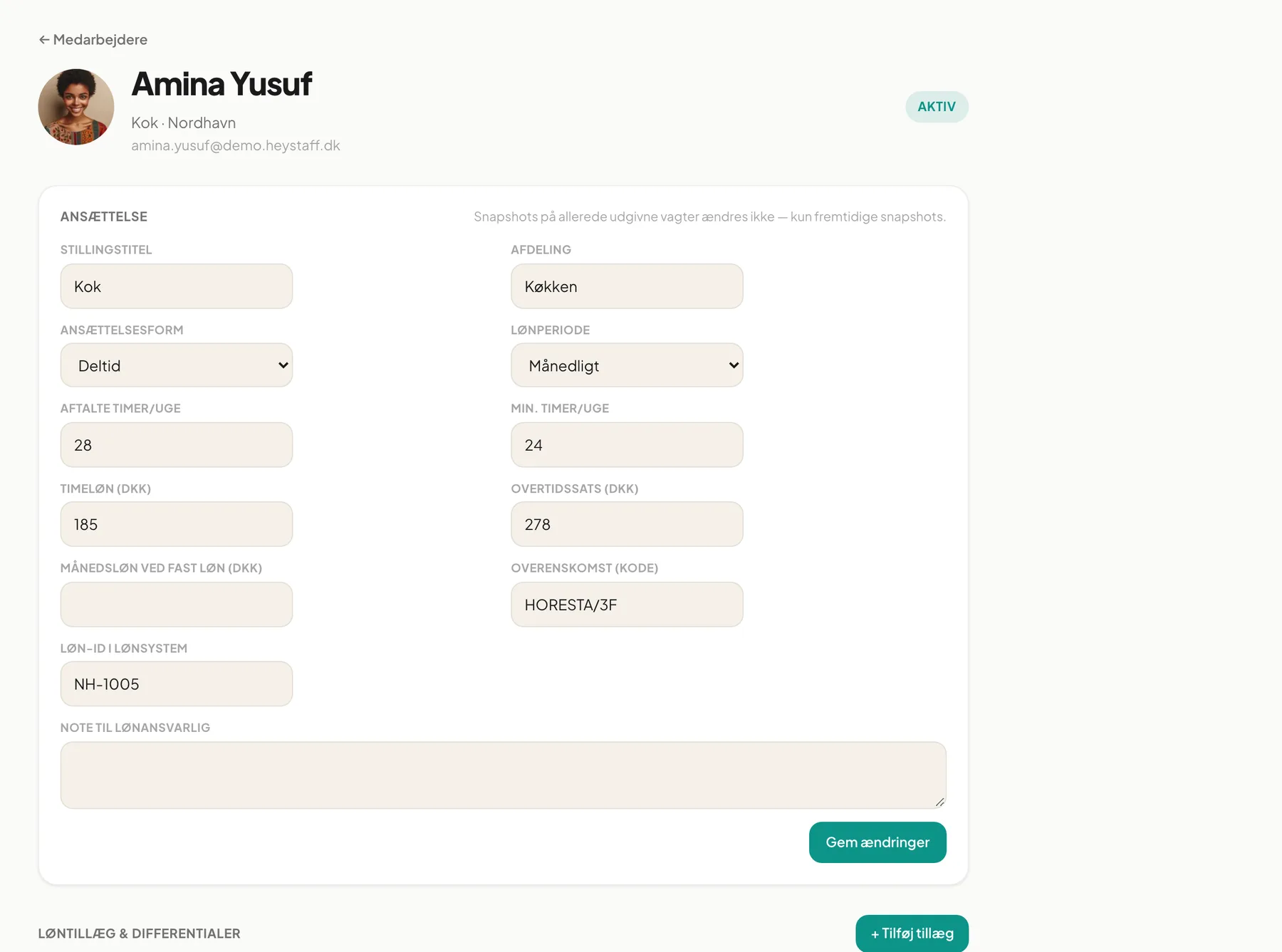Click the ANSÆTTELSE section heading
This screenshot has width=1282, height=952.
[x=104, y=216]
